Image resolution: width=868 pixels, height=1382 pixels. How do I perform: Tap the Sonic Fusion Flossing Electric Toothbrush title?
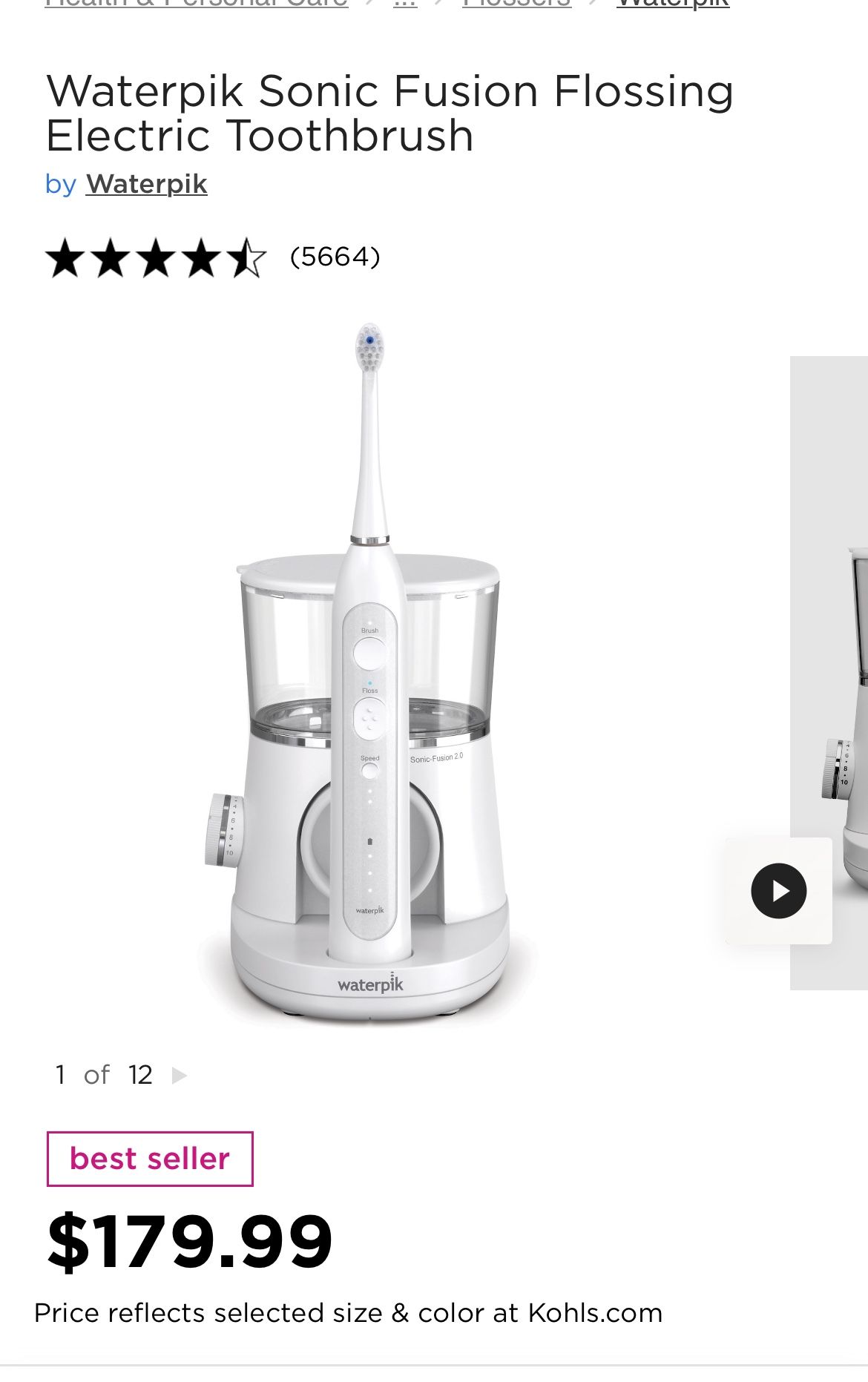click(x=389, y=113)
